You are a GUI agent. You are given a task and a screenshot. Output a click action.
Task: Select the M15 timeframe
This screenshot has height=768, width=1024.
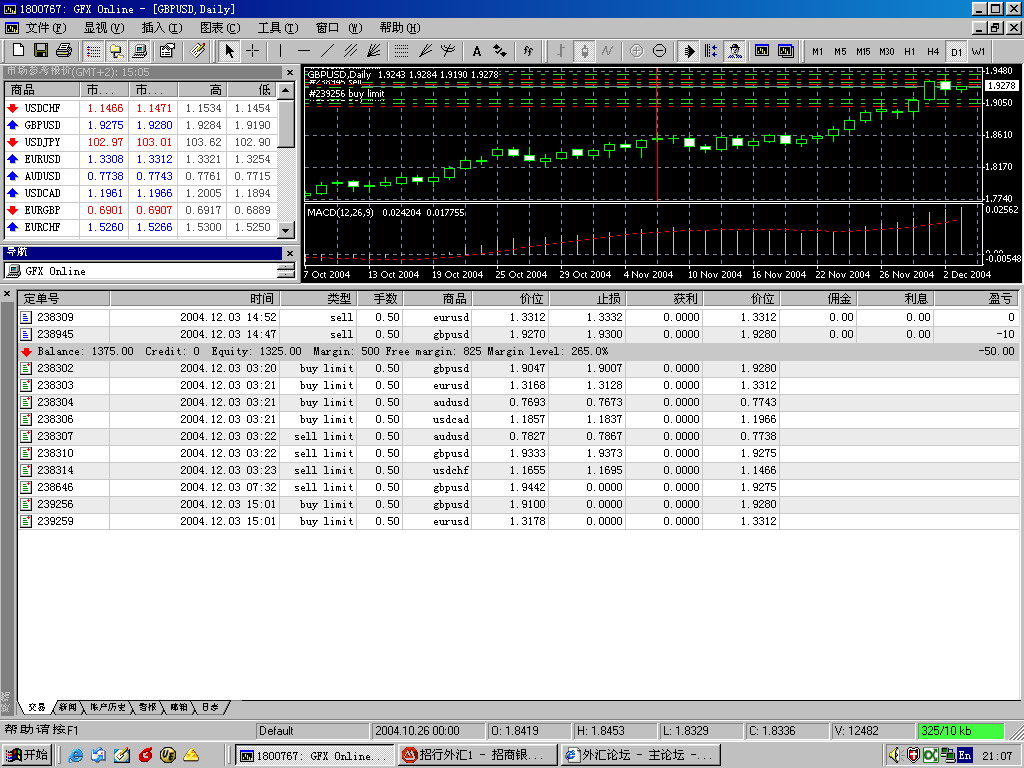coord(863,51)
